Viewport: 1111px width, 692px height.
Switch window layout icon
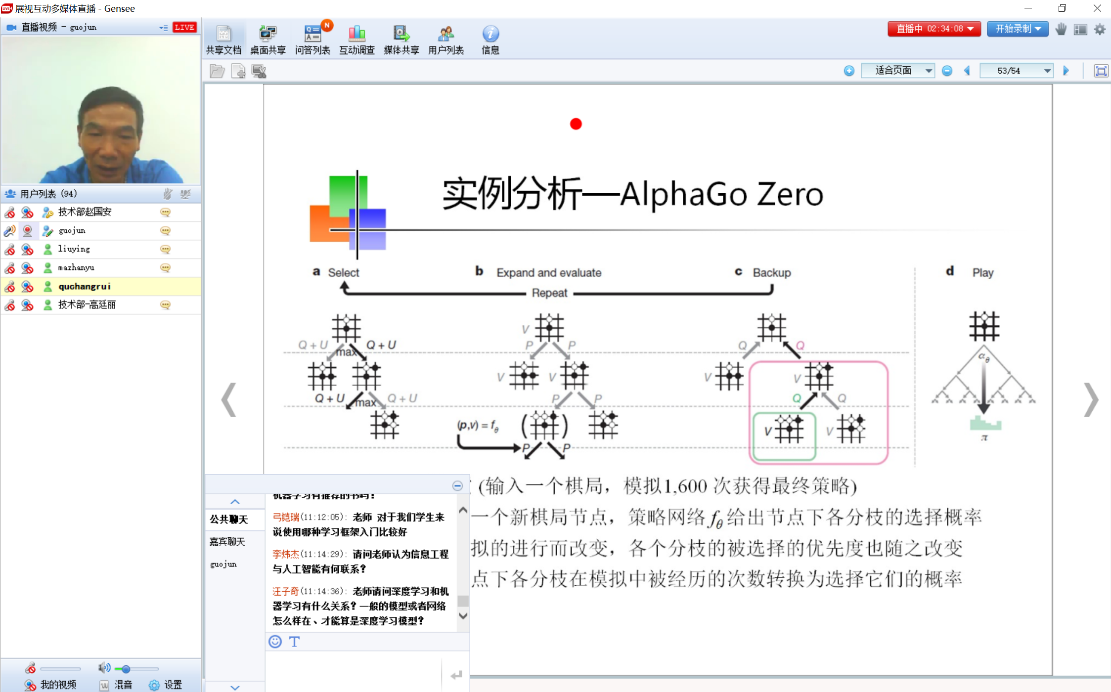click(x=1080, y=29)
